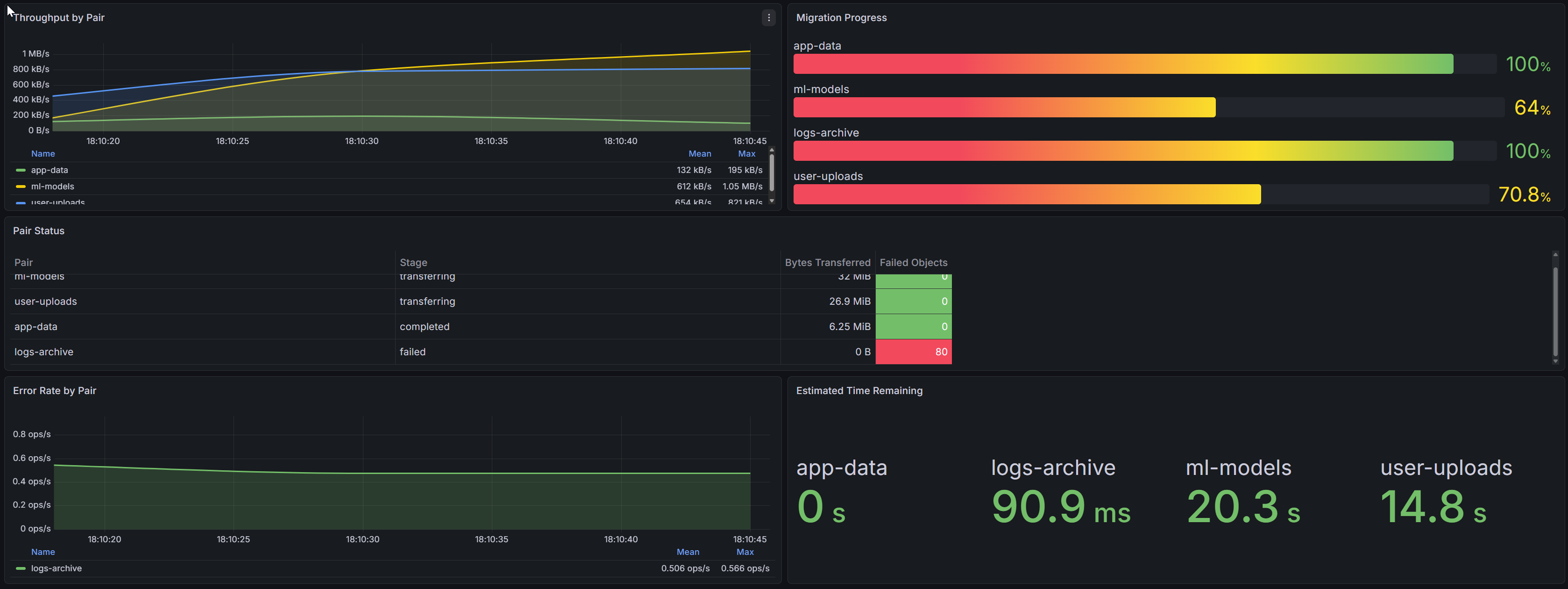The image size is (1568, 589).
Task: Hide the ml-models series in throughput legend
Action: point(53,187)
